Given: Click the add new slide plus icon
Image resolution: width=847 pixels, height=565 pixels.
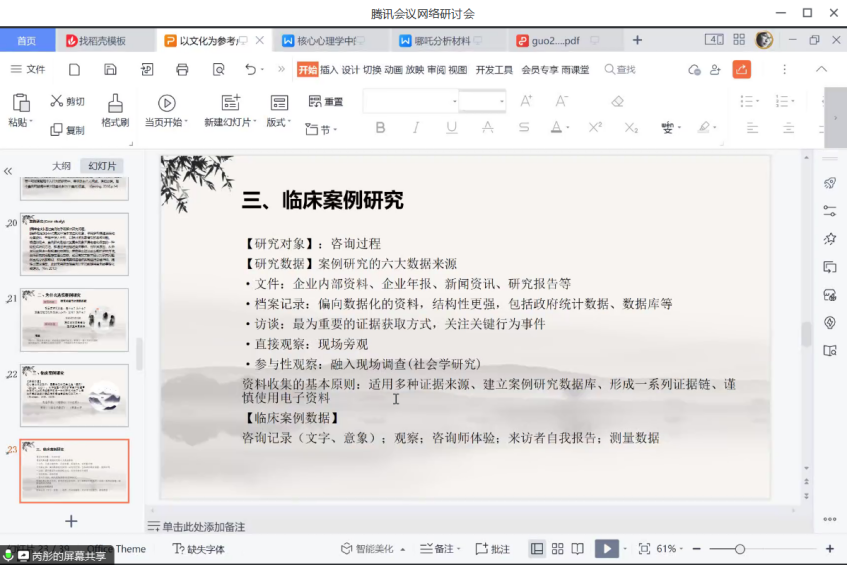Looking at the screenshot, I should [71, 521].
